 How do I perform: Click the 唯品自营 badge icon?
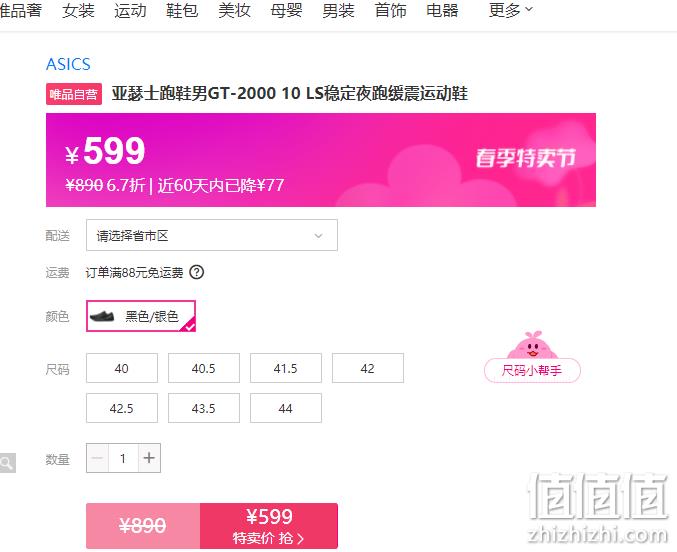tap(74, 94)
